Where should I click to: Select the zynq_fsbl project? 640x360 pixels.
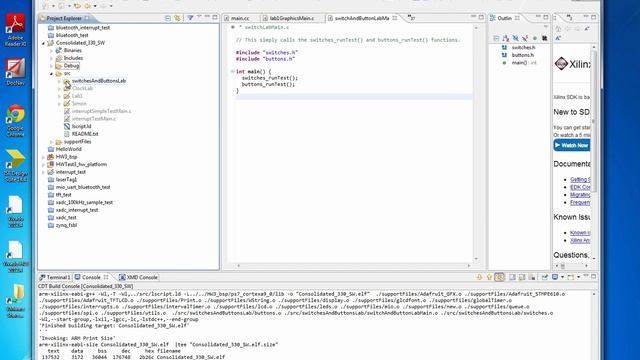click(x=66, y=225)
